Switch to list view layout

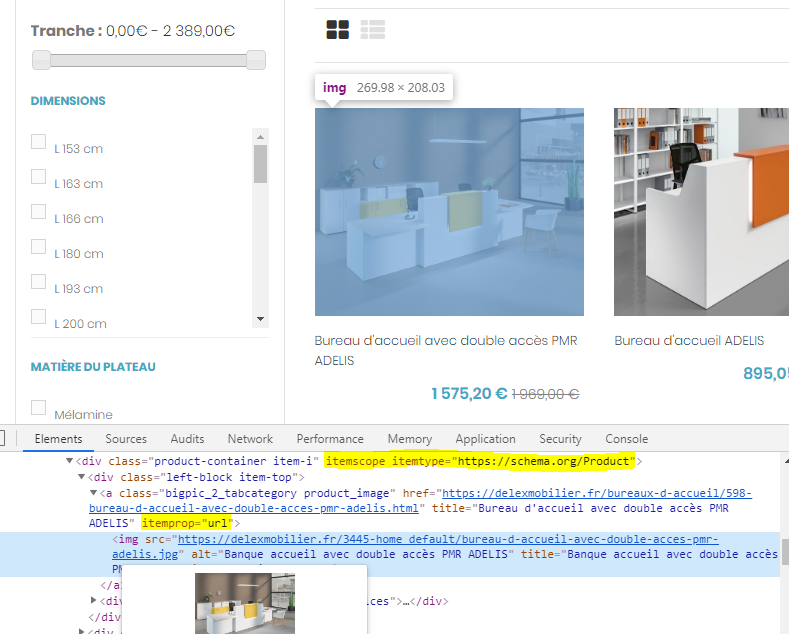(x=373, y=30)
